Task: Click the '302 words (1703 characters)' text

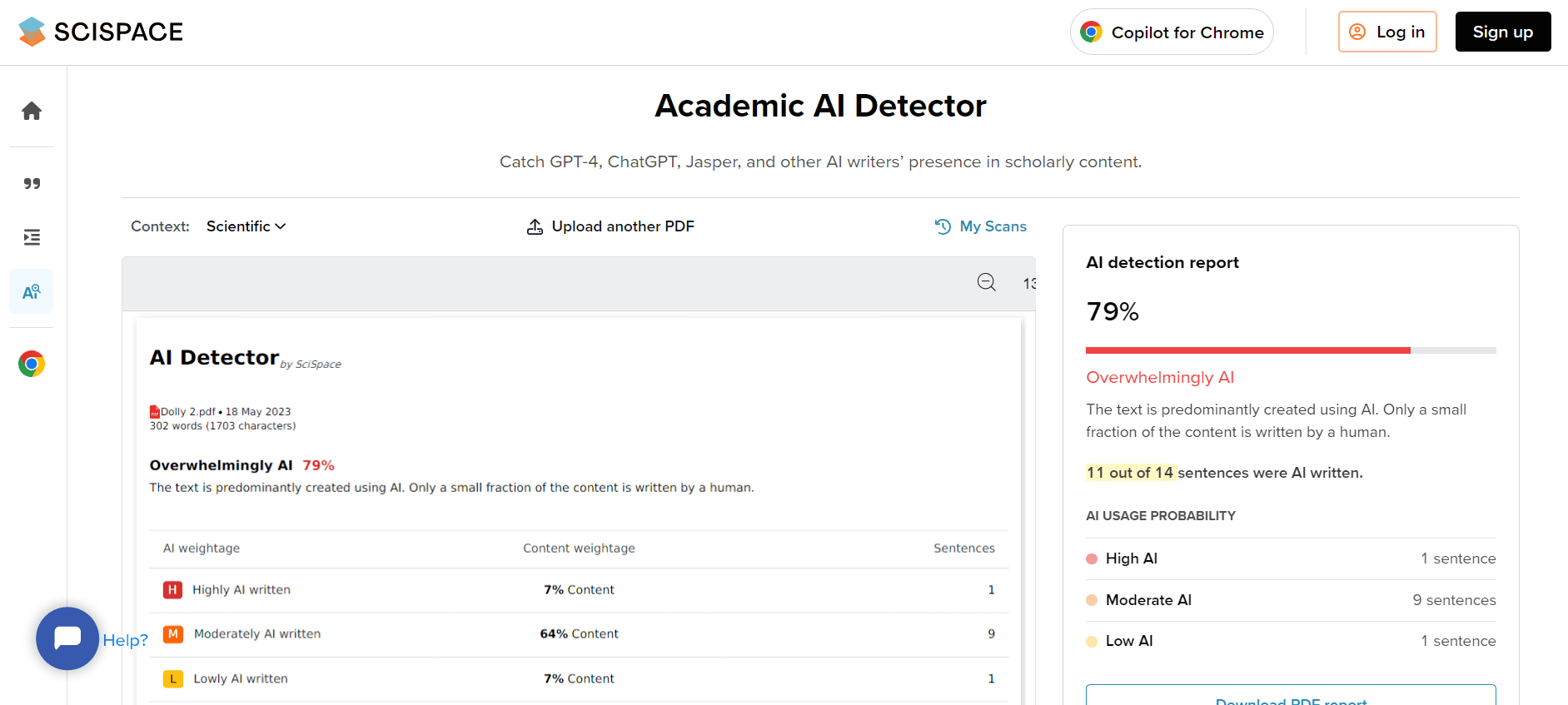Action: (x=222, y=425)
